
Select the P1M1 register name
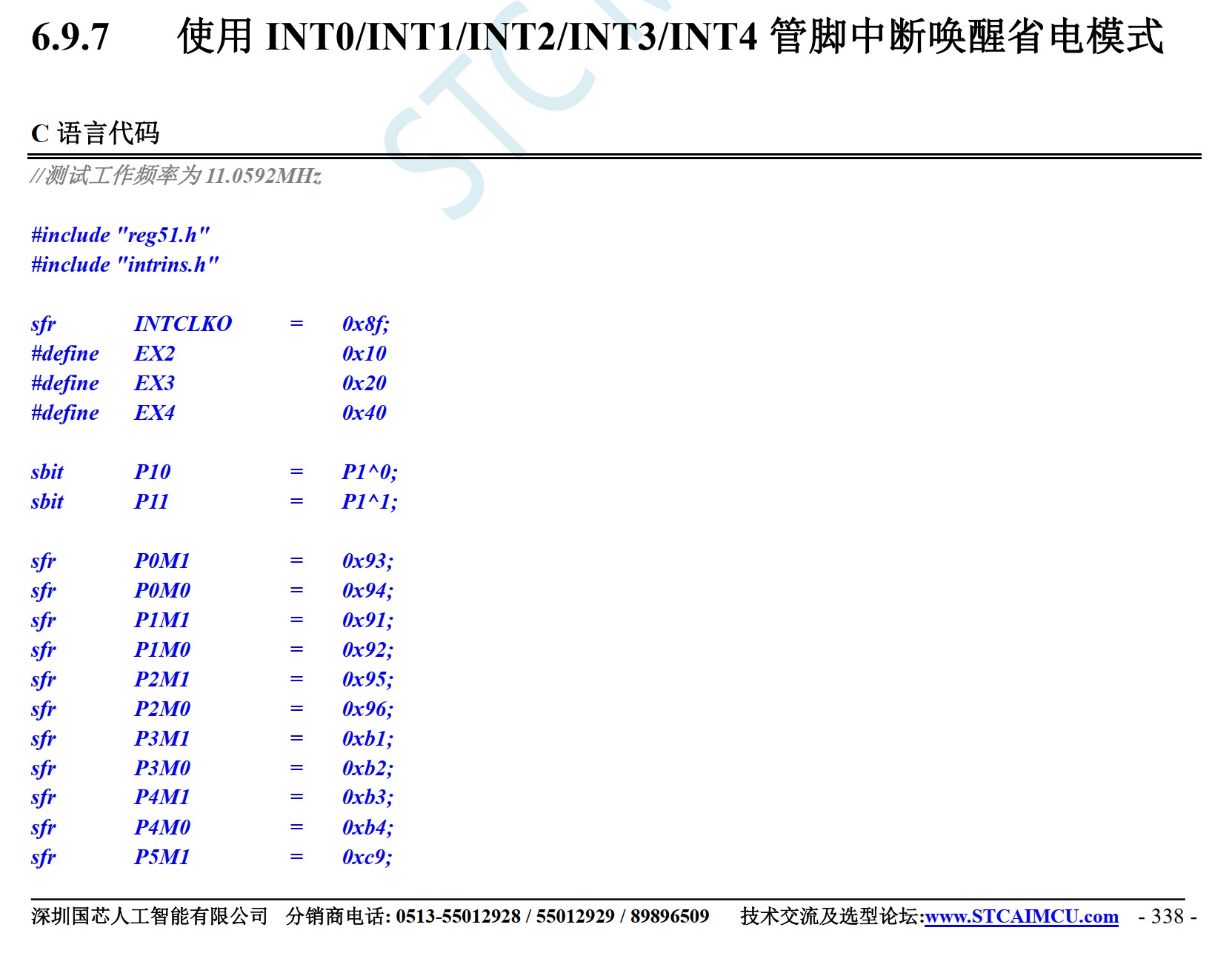[162, 620]
